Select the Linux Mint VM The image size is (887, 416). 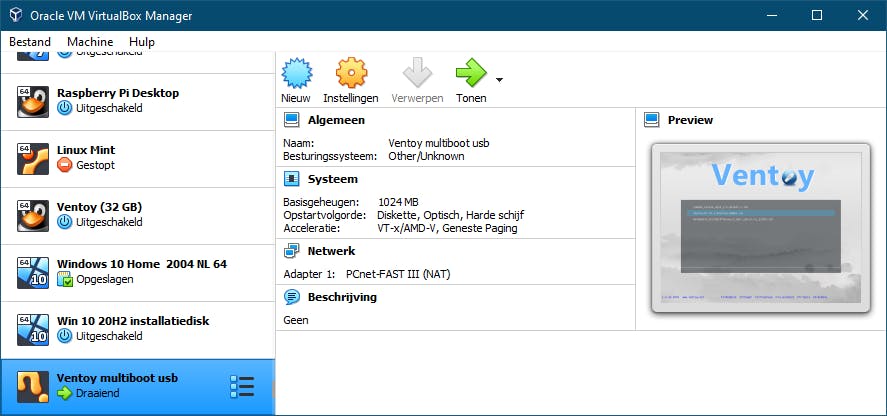coord(137,159)
